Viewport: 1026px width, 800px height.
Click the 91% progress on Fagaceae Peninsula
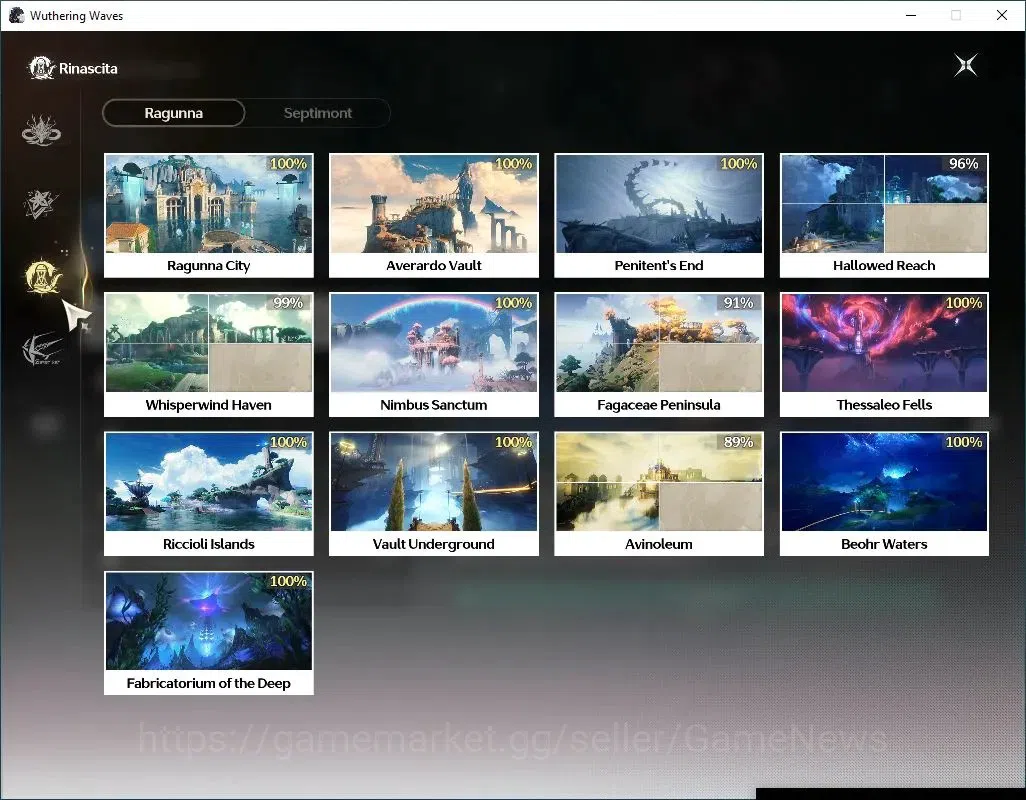click(x=738, y=303)
